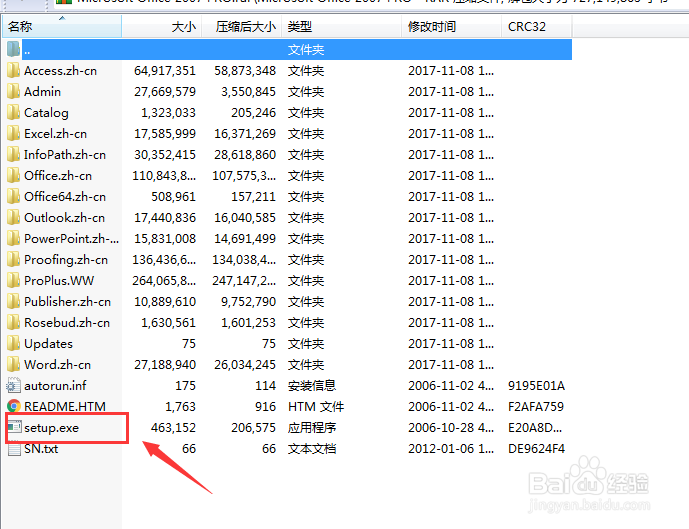Screen dimensions: 689x529
Task: Click the 应用程序 type cell
Action: pyautogui.click(x=312, y=428)
